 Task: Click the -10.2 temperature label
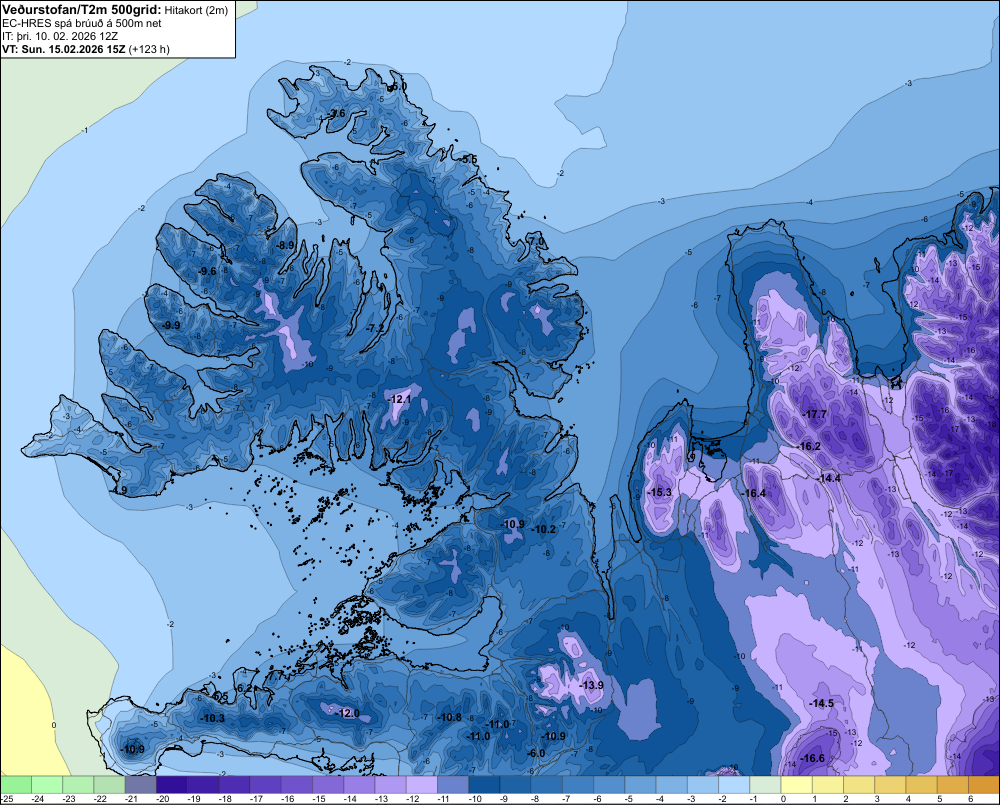point(544,529)
